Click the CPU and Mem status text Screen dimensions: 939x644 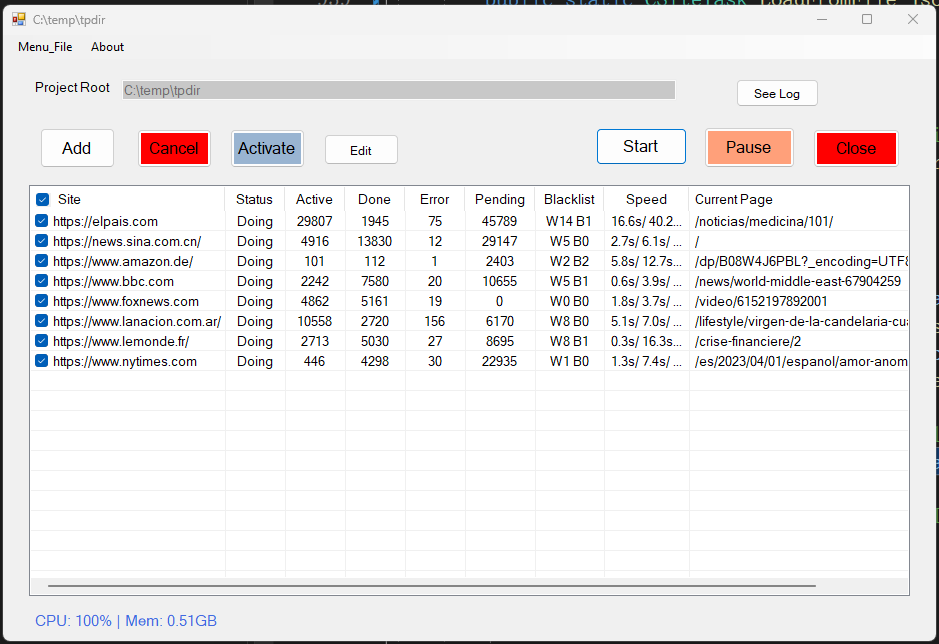[126, 621]
